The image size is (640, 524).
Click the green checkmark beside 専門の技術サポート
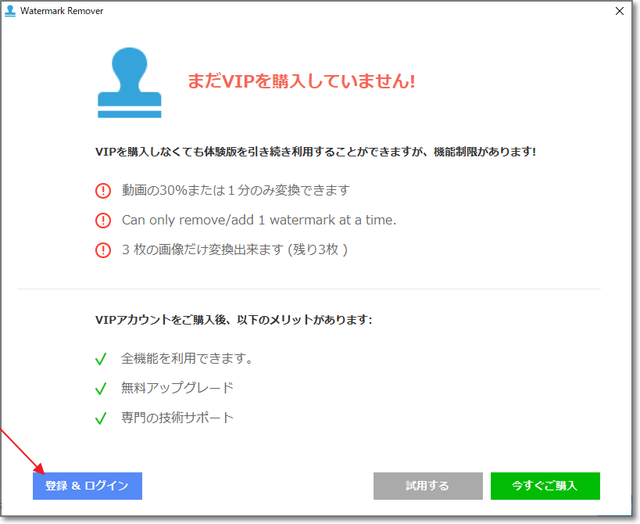tap(100, 417)
